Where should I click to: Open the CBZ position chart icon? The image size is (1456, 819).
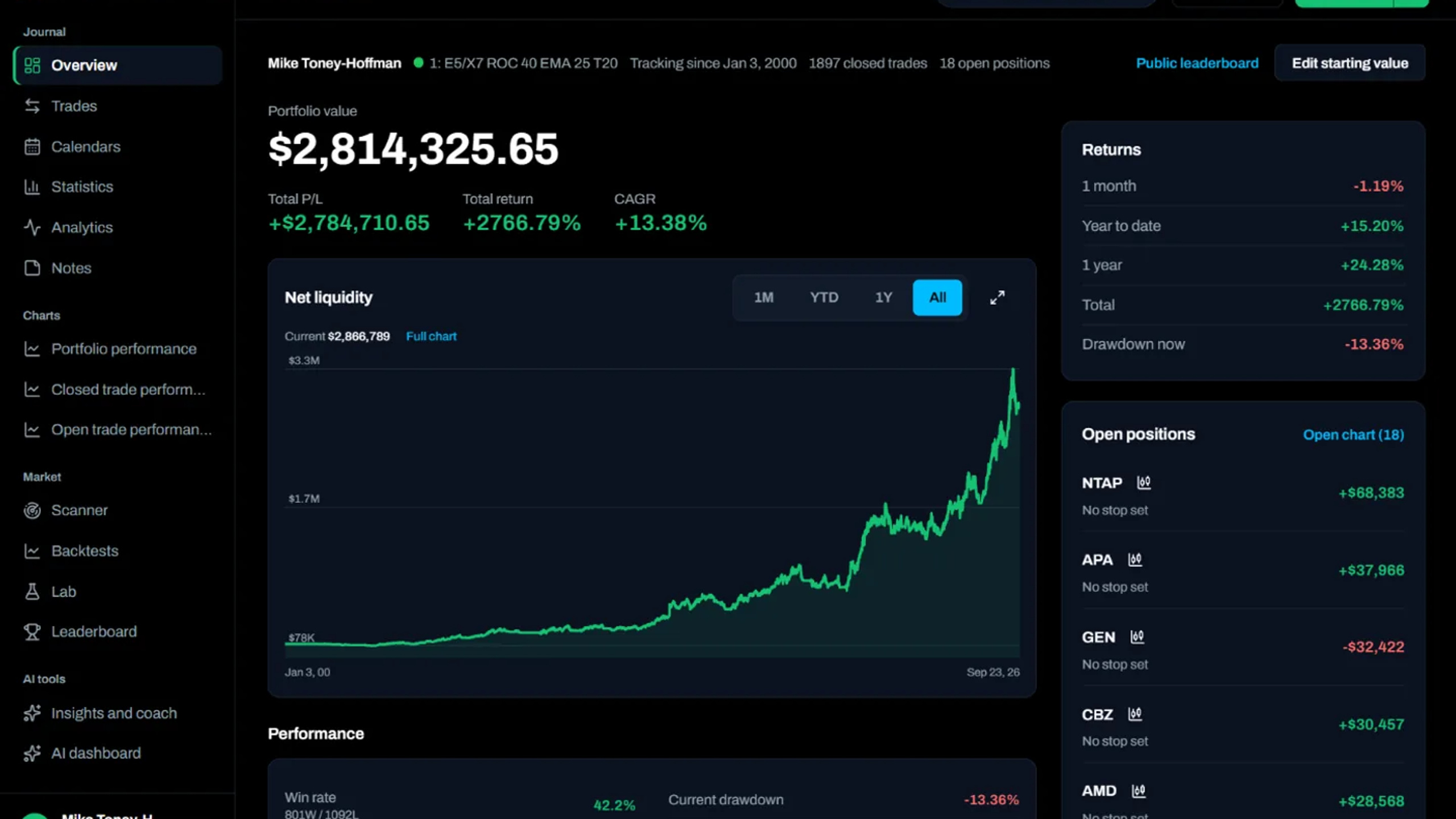coord(1135,714)
